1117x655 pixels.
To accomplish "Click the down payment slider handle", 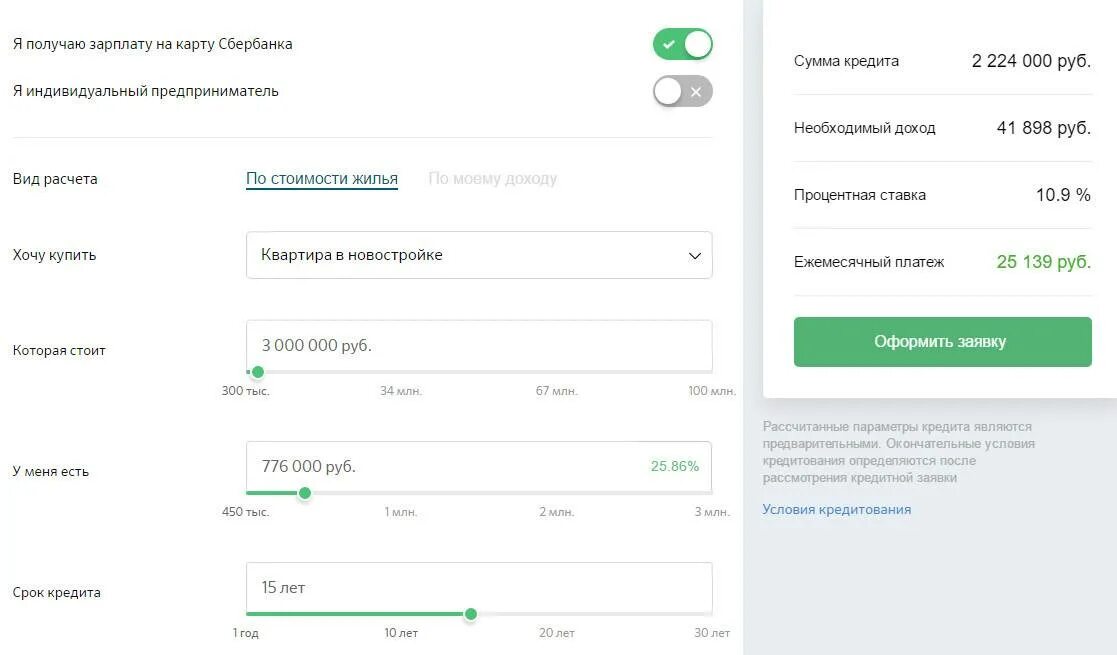I will (x=305, y=493).
